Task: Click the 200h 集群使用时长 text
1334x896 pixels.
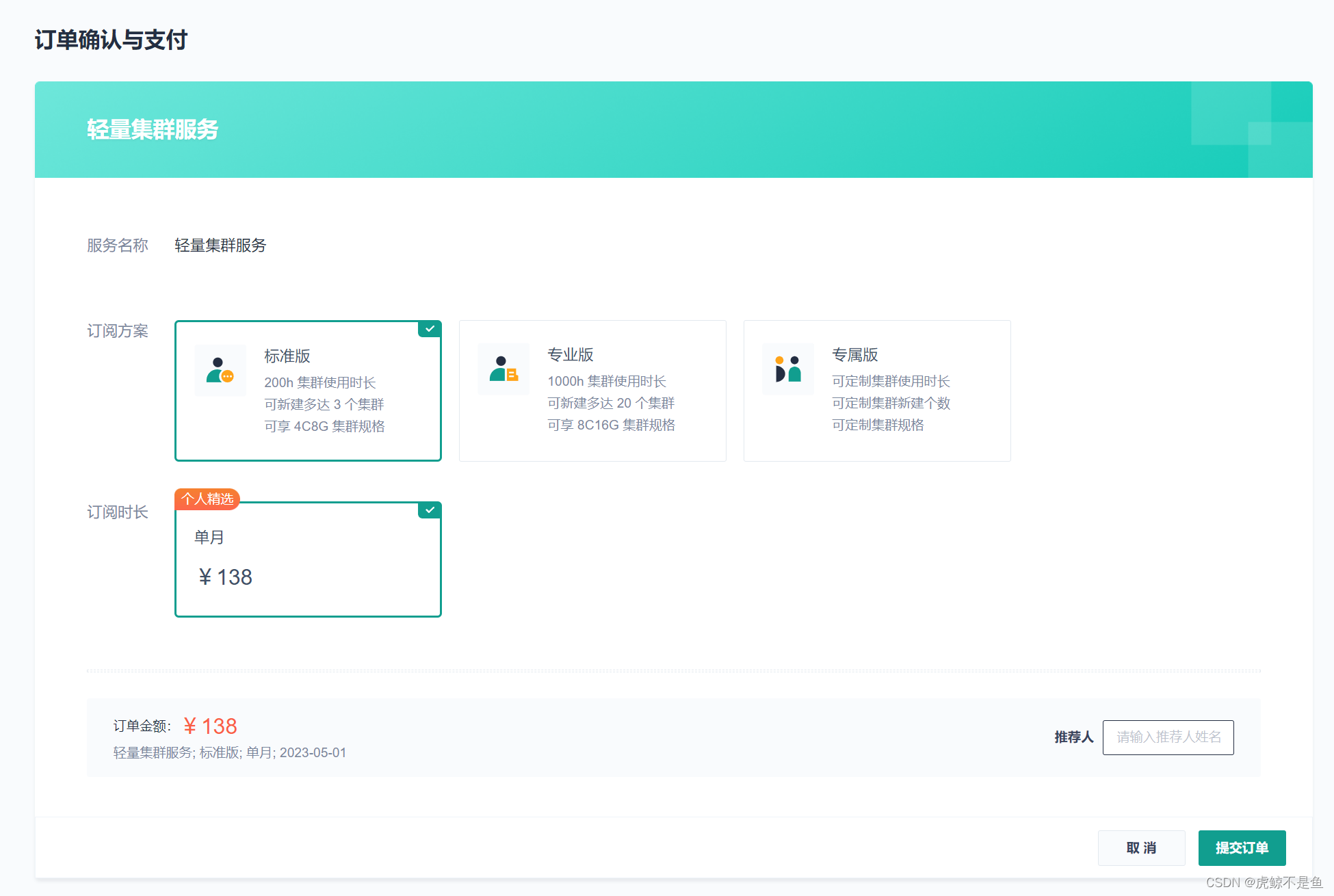Action: [320, 382]
